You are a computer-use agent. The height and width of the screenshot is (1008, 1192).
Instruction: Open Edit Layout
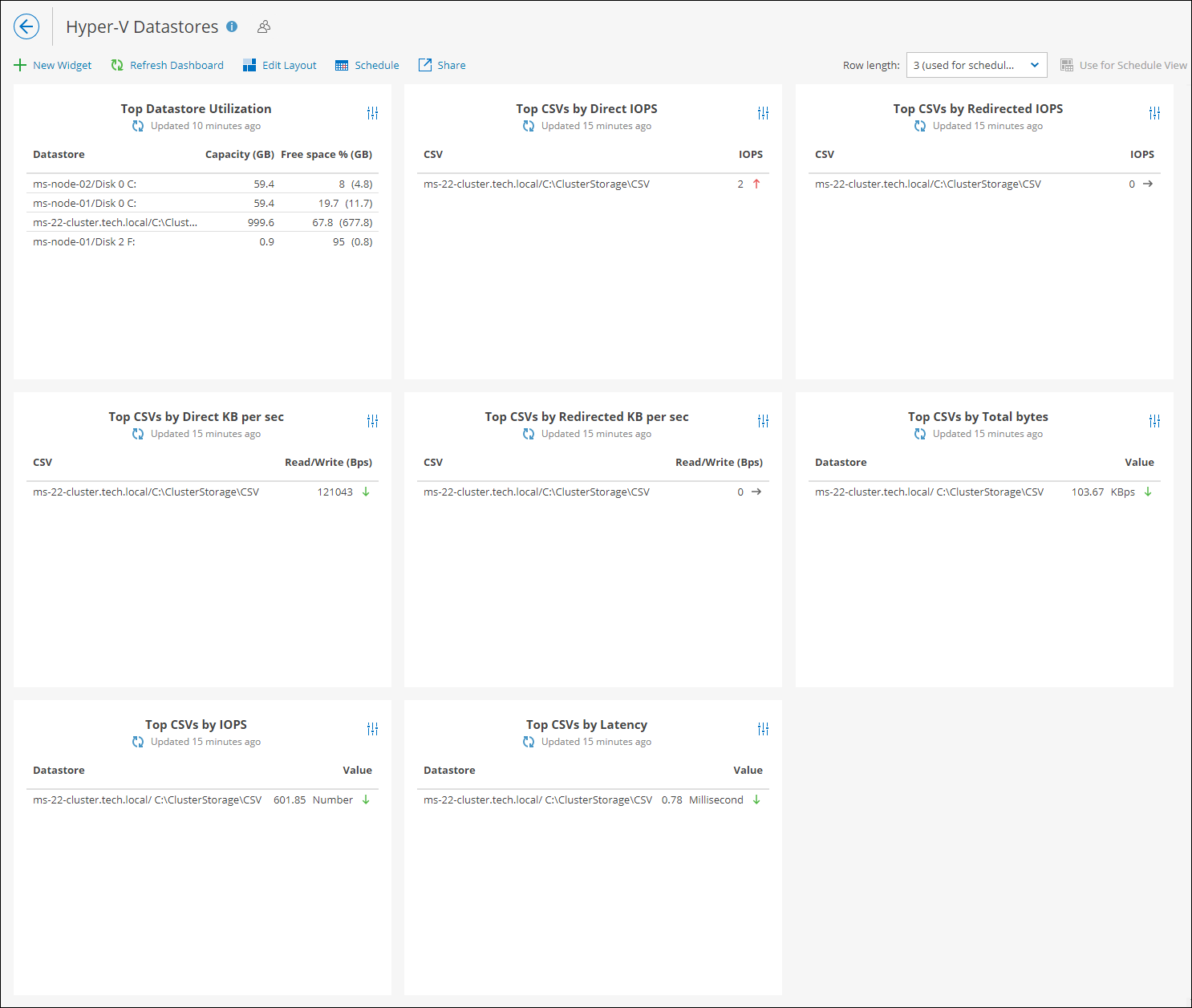pyautogui.click(x=280, y=65)
